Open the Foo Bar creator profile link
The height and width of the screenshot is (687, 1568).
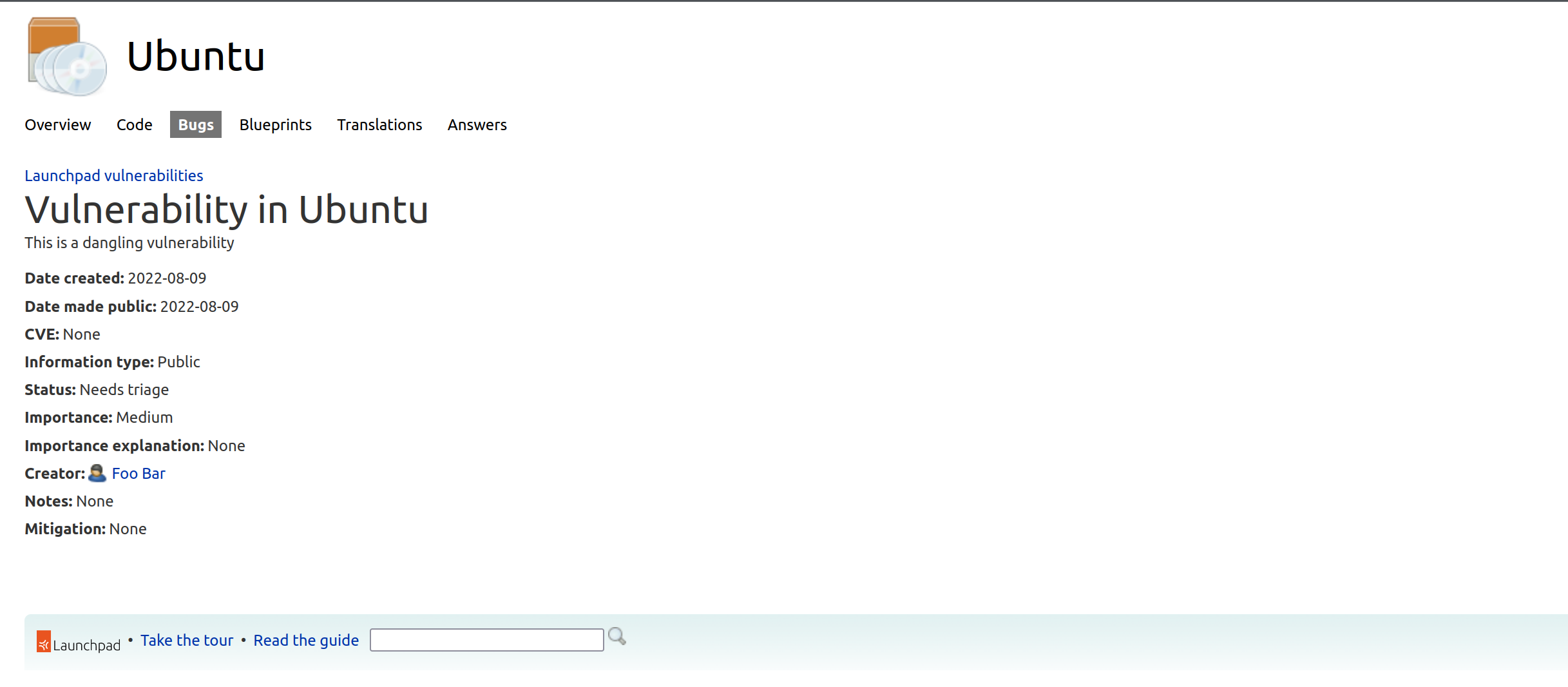point(139,473)
